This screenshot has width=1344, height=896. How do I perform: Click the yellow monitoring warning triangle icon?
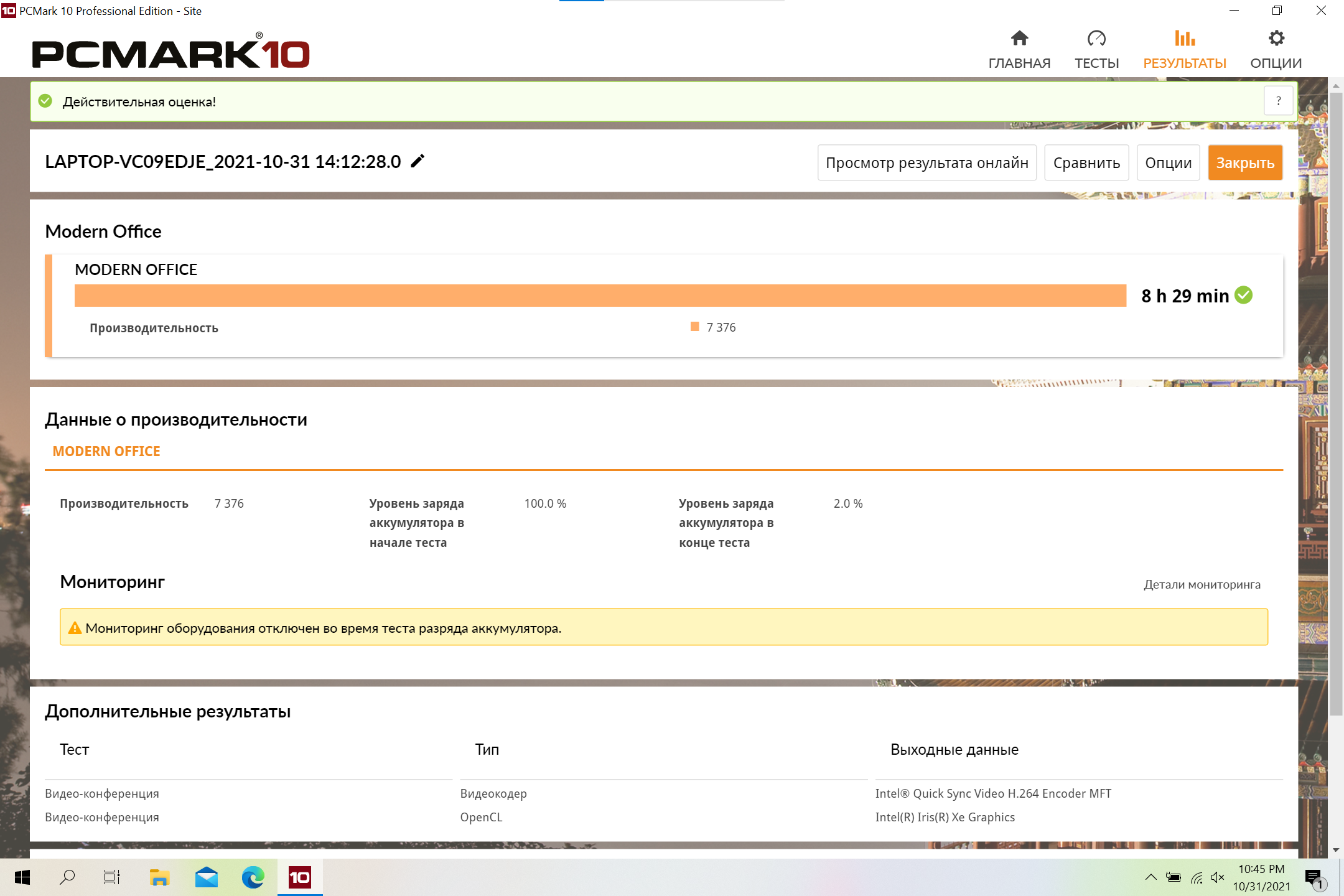pos(75,628)
